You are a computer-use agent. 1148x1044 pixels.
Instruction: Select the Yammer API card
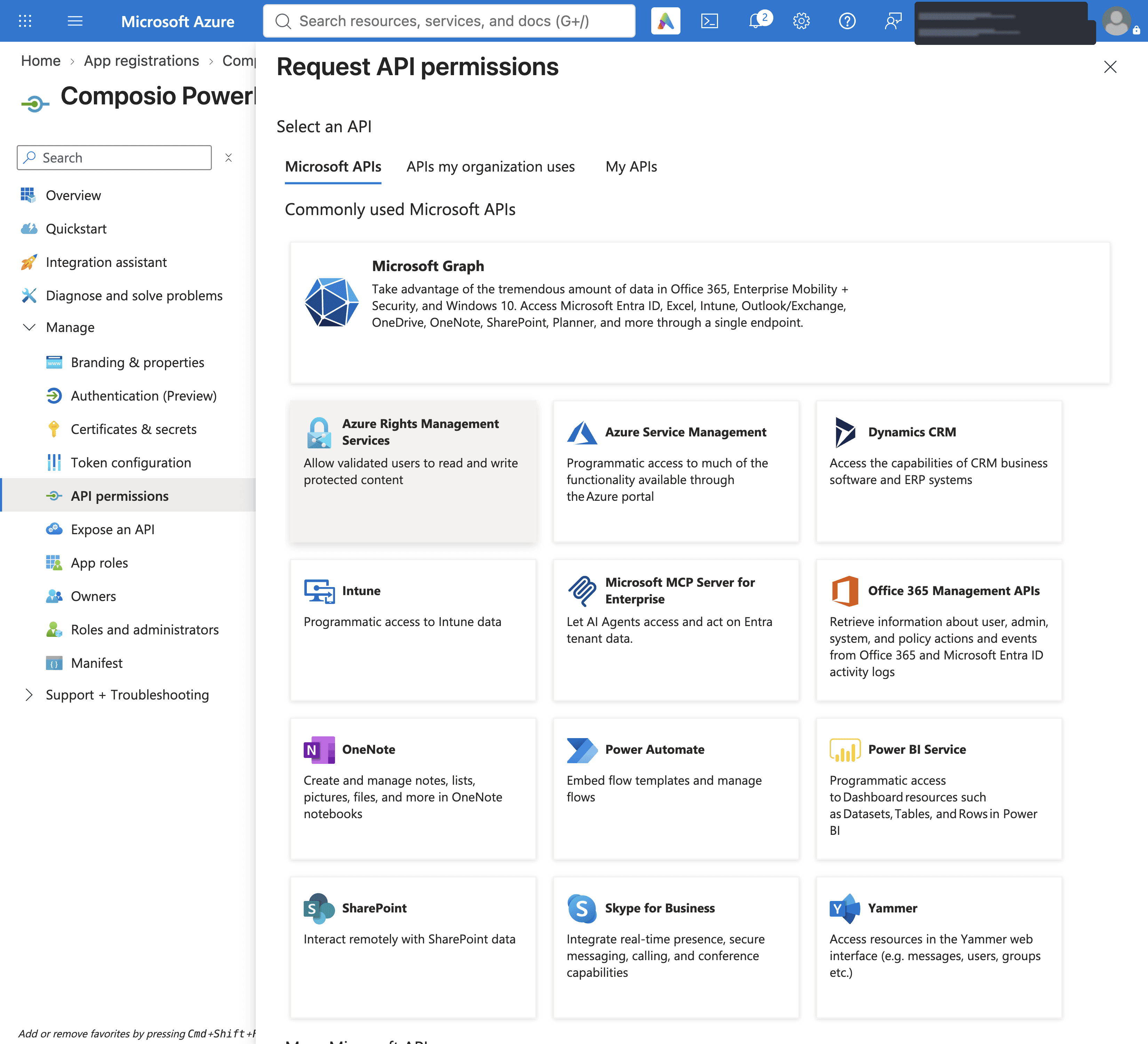click(939, 948)
